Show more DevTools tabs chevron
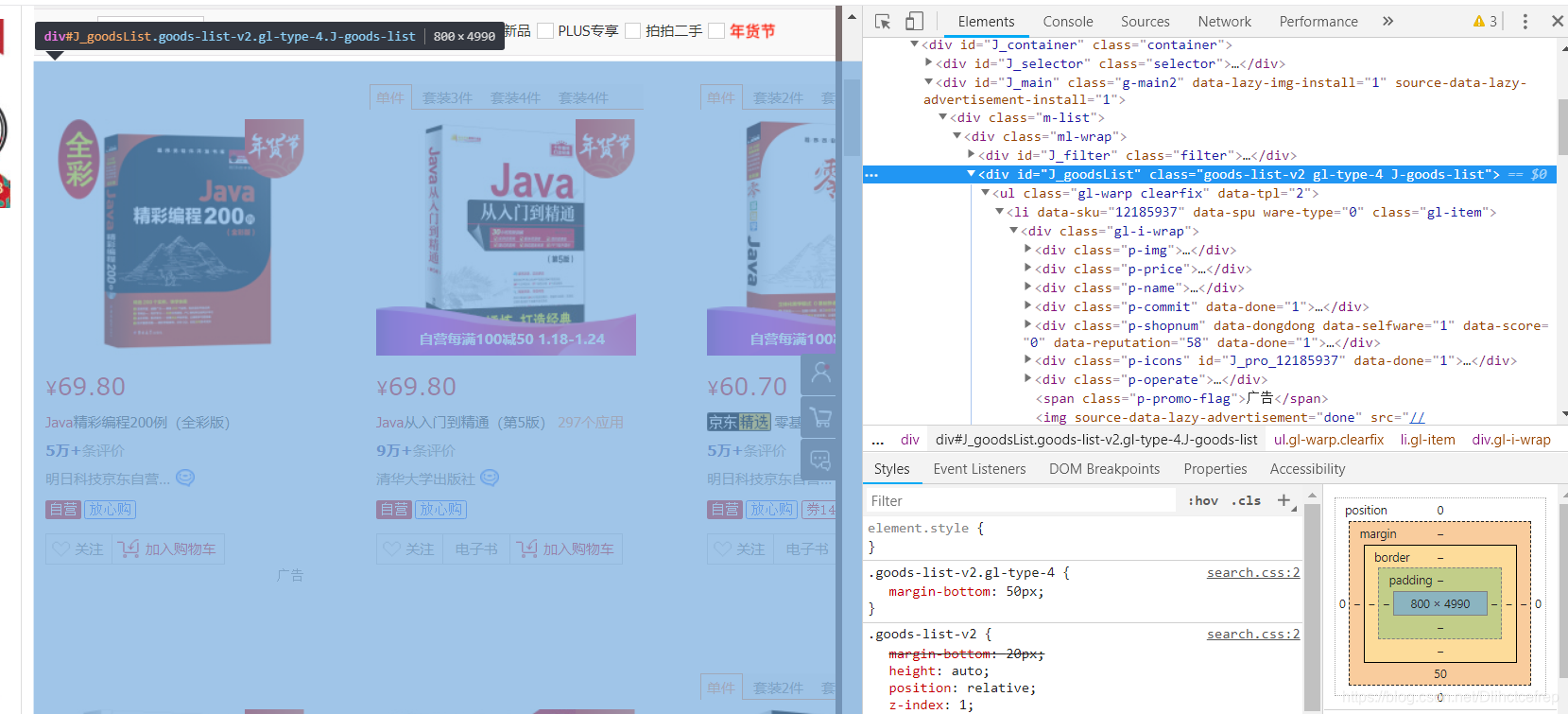The image size is (1568, 714). click(x=1387, y=21)
